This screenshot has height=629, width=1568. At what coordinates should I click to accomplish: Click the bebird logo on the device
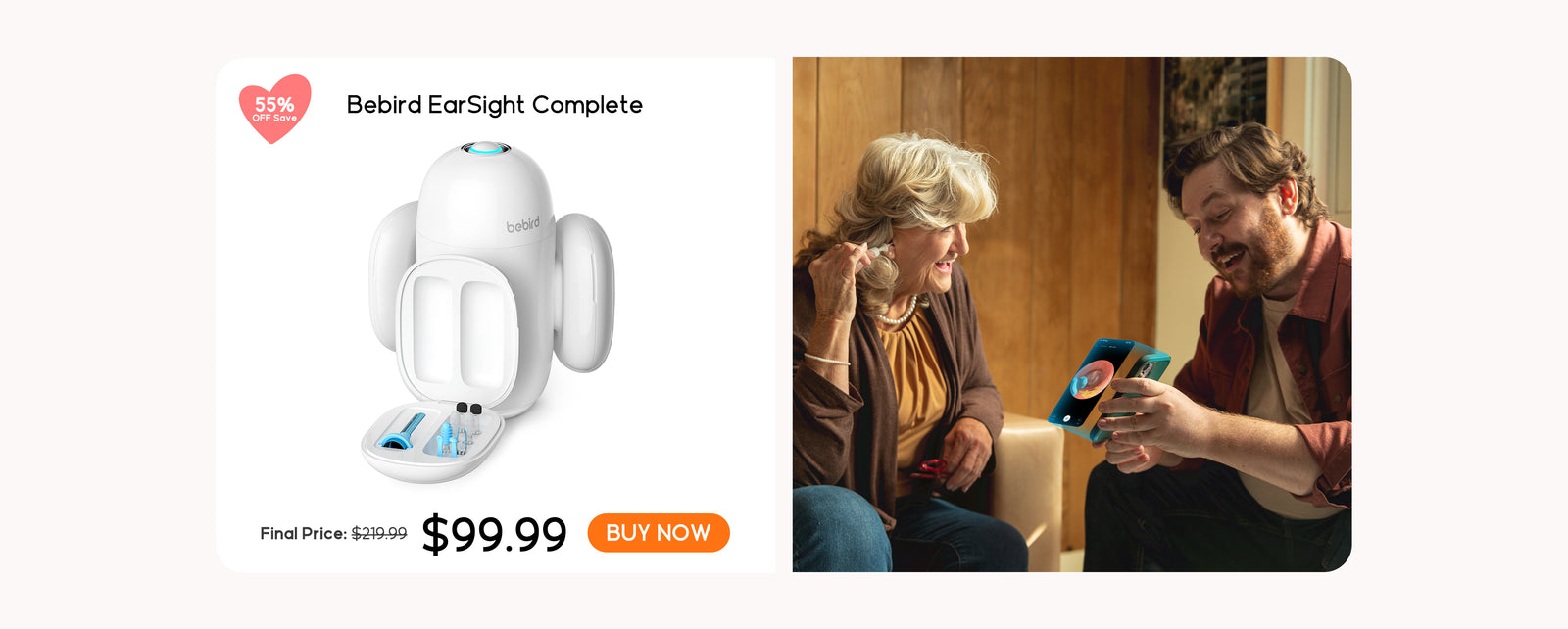[x=522, y=225]
